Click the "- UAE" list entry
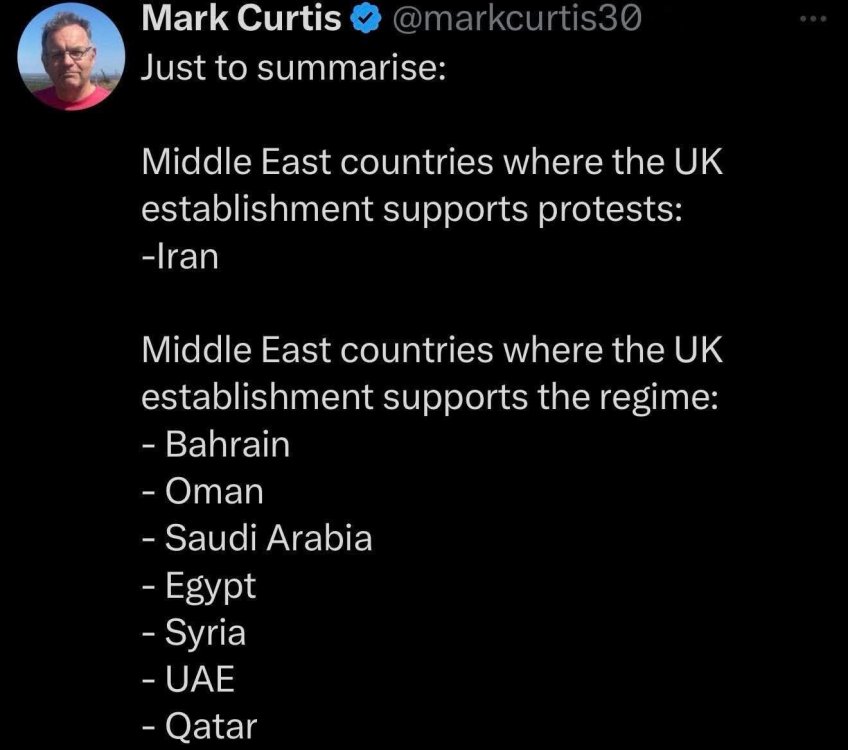 [188, 679]
